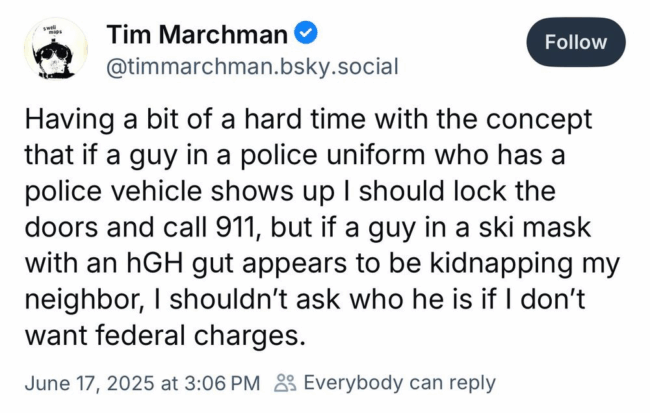The width and height of the screenshot is (650, 413).
Task: Click the "Everybody can reply" label
Action: pos(400,383)
